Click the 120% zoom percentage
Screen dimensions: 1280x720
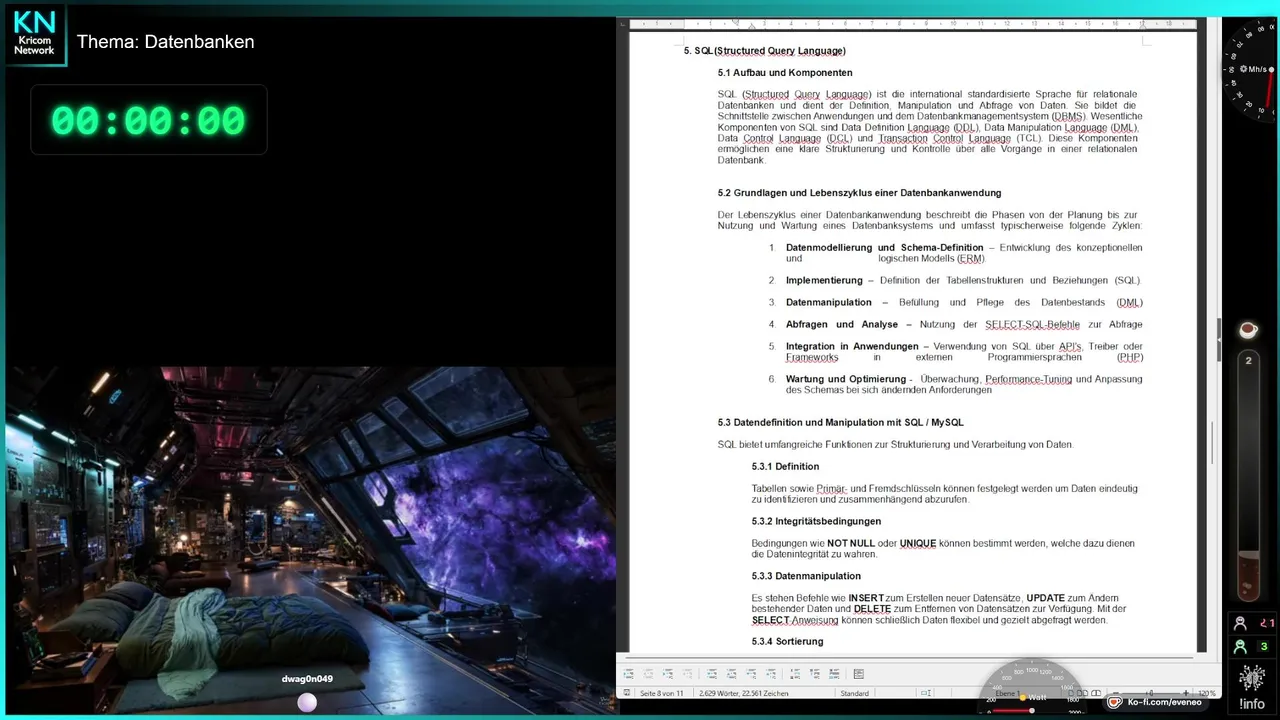1207,693
